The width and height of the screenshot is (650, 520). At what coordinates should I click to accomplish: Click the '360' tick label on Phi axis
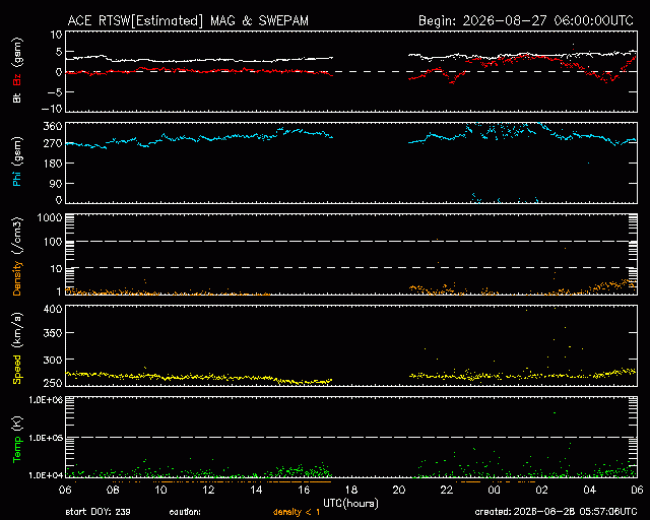(x=53, y=126)
